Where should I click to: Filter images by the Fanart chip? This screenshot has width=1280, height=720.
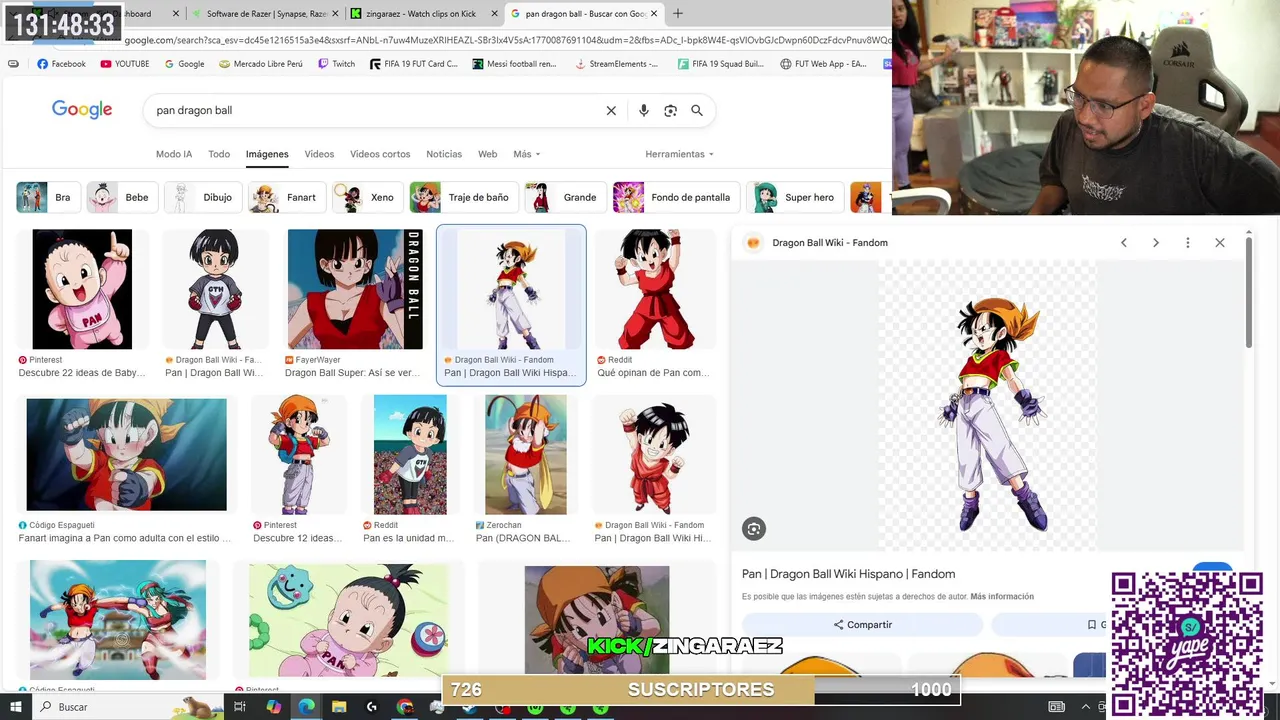click(286, 198)
